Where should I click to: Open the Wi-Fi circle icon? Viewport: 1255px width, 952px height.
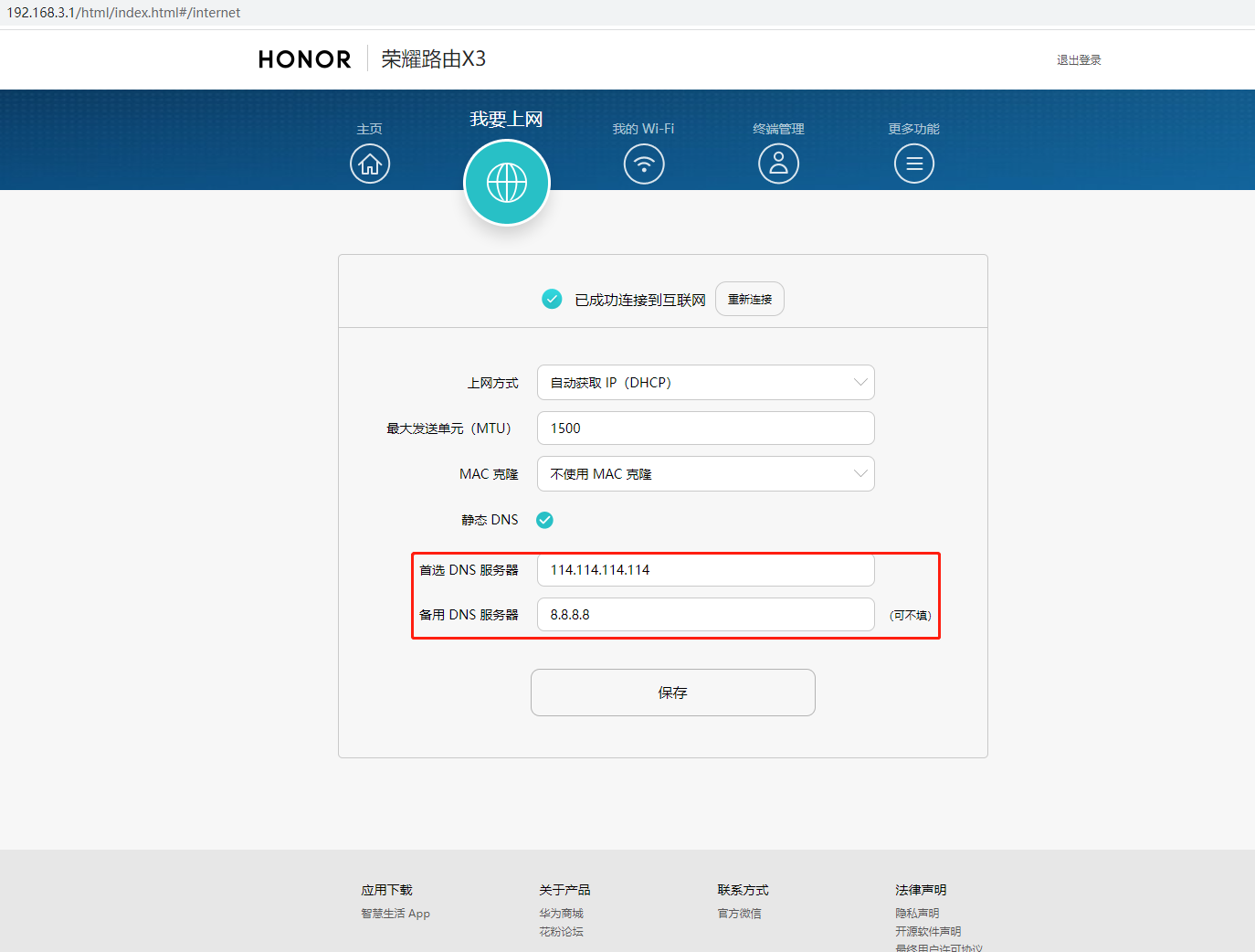click(x=644, y=164)
